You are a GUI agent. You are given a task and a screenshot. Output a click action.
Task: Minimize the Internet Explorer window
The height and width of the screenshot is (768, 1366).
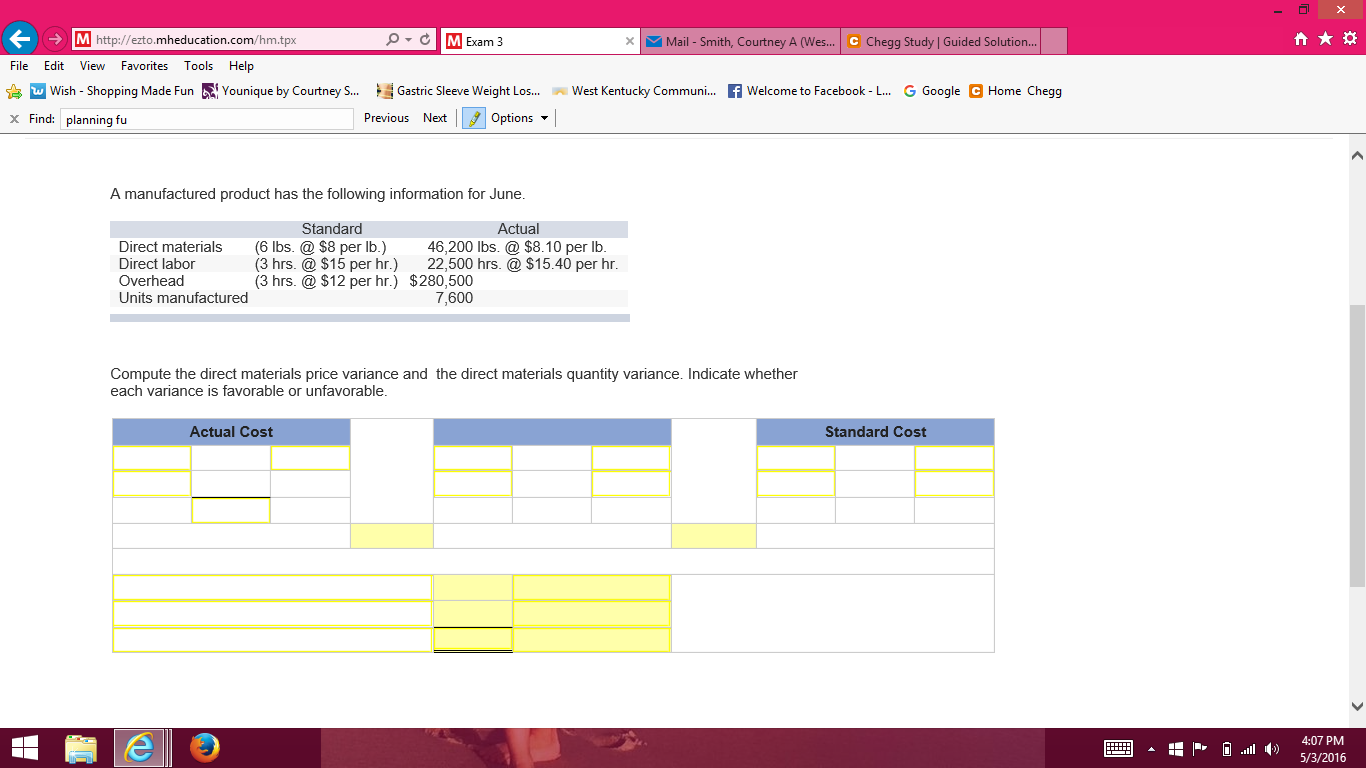coord(1276,10)
